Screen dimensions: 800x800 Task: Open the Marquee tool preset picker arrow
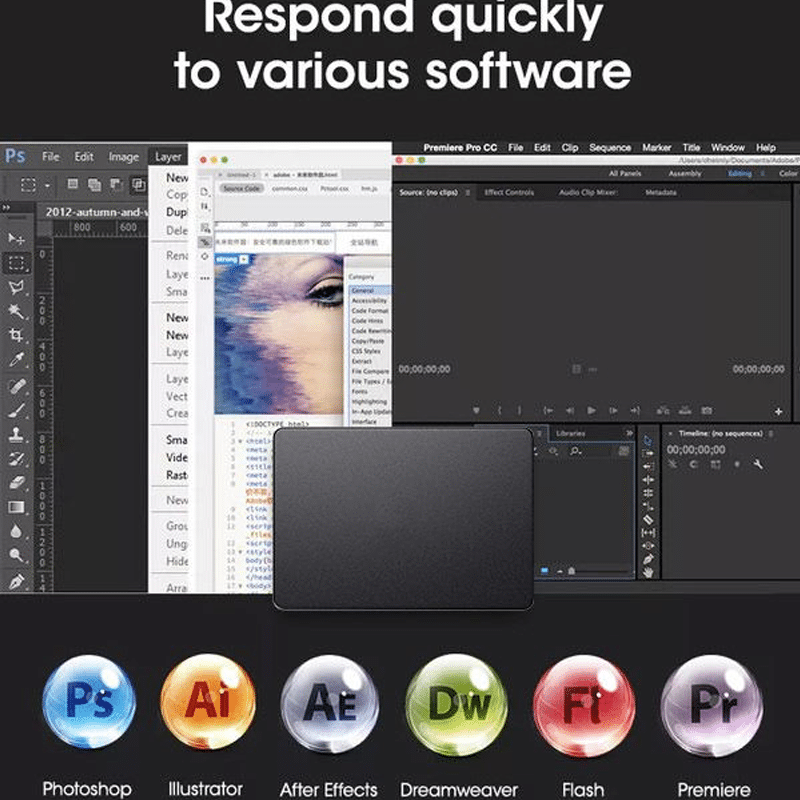[x=47, y=185]
